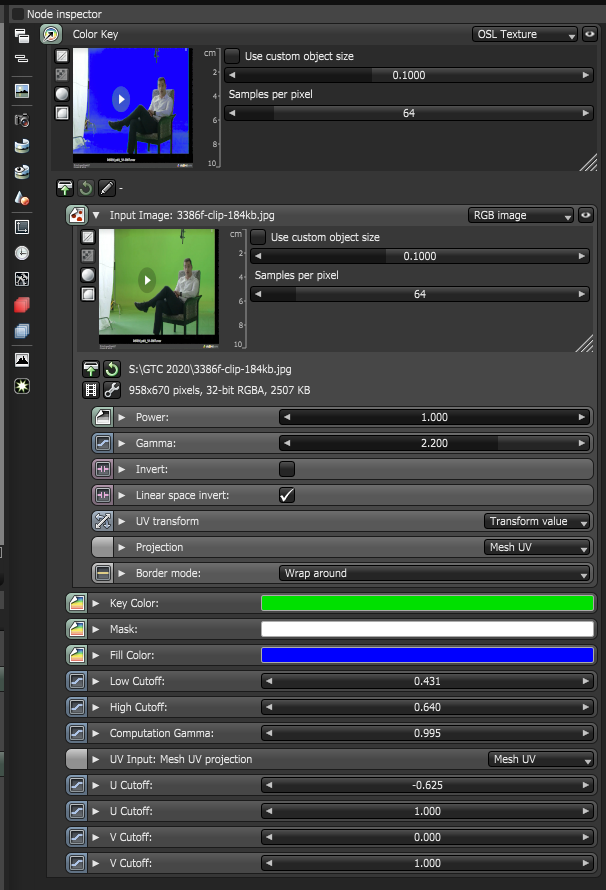Click the Fill Color blue swatch
This screenshot has height=890, width=606.
coord(427,655)
